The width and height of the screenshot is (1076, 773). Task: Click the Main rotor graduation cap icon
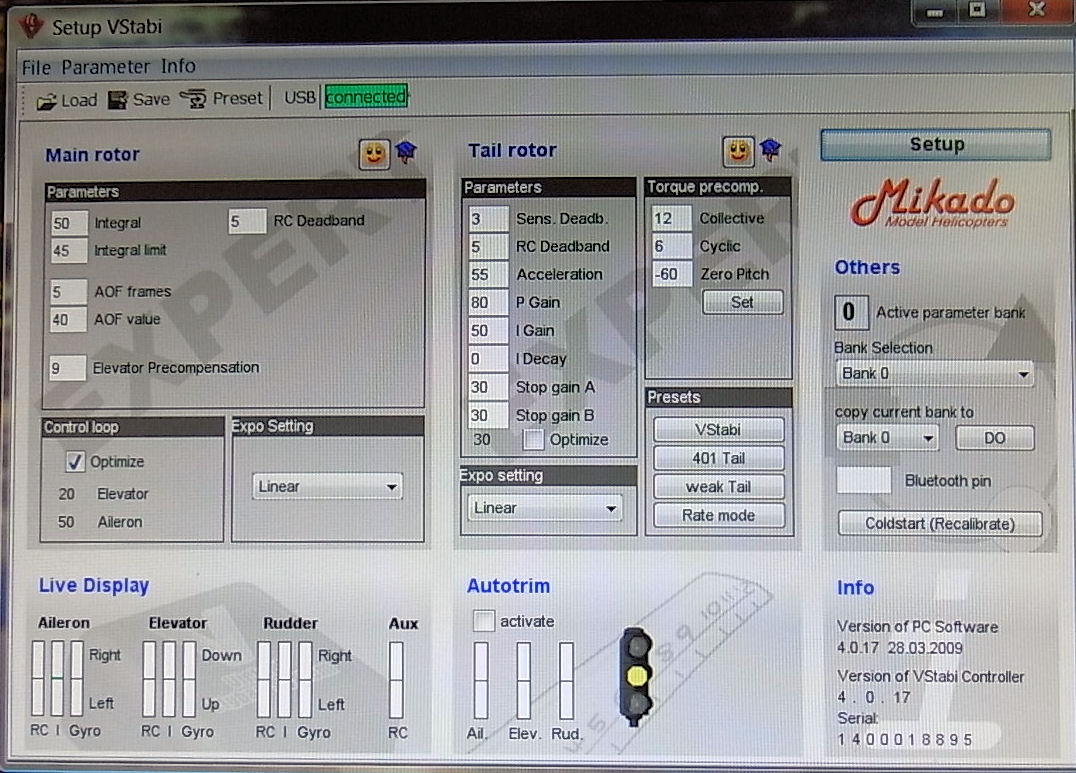click(x=406, y=152)
